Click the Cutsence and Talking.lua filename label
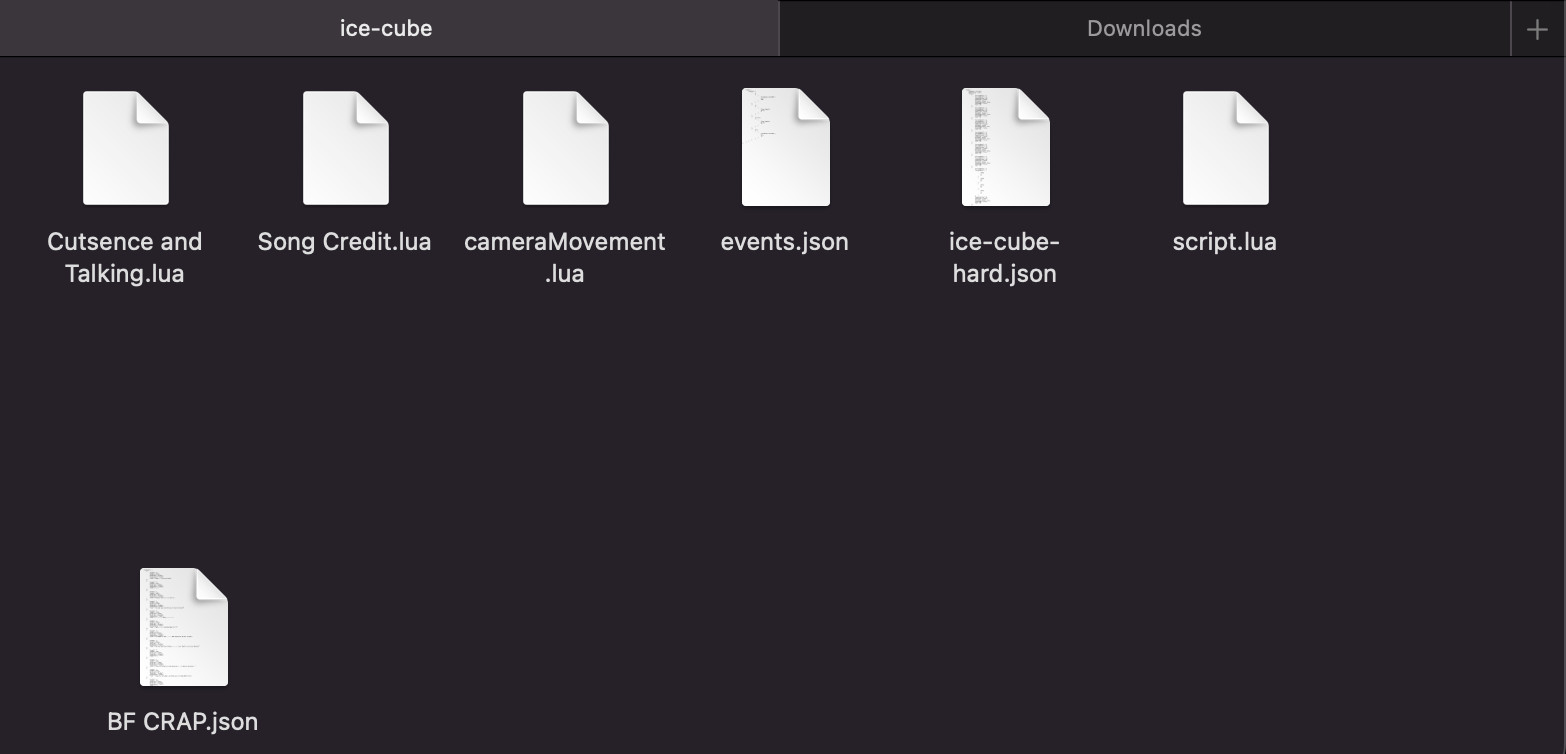Image resolution: width=1566 pixels, height=754 pixels. click(124, 257)
